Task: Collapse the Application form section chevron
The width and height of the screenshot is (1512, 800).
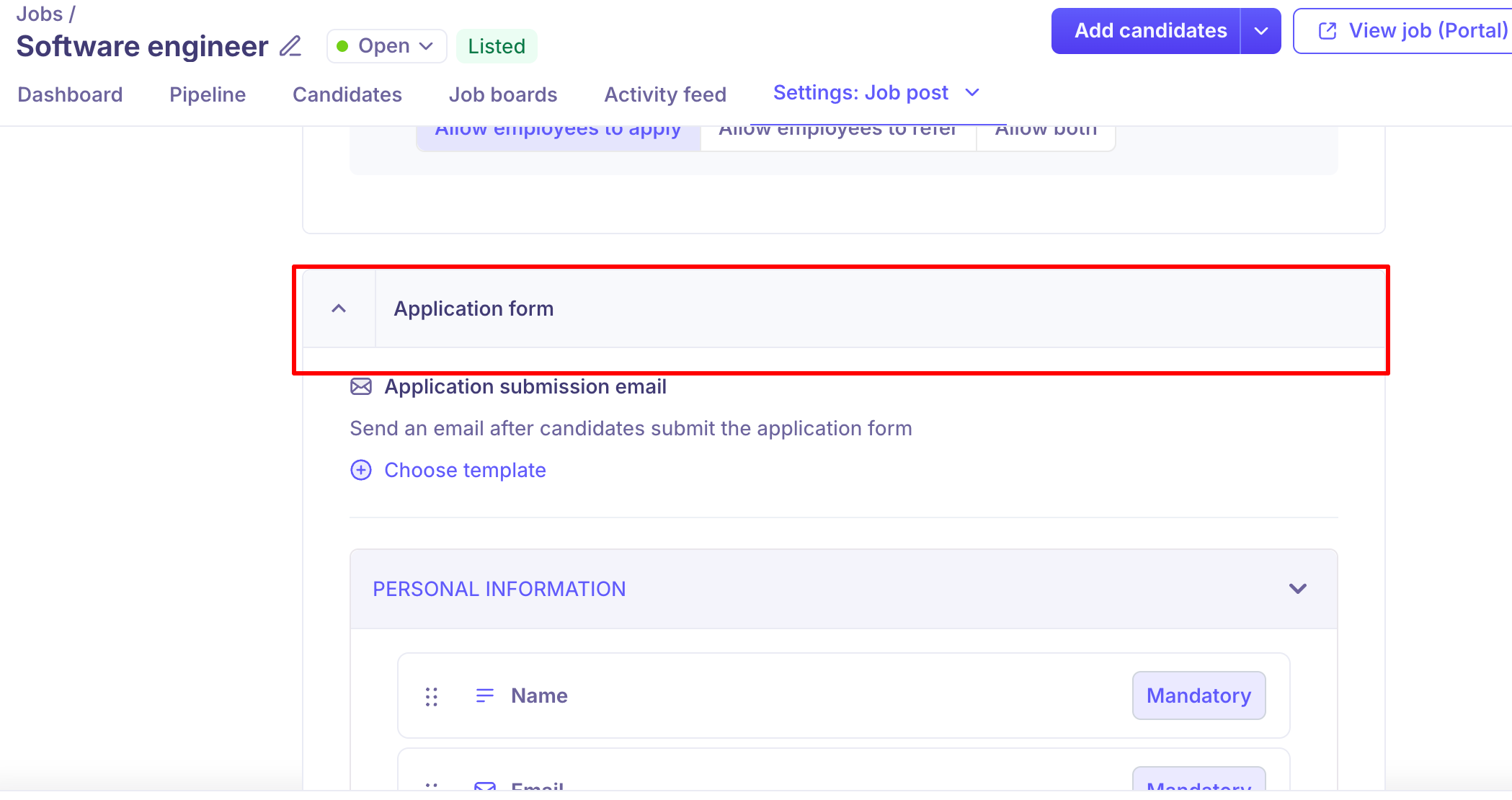Action: [x=339, y=308]
